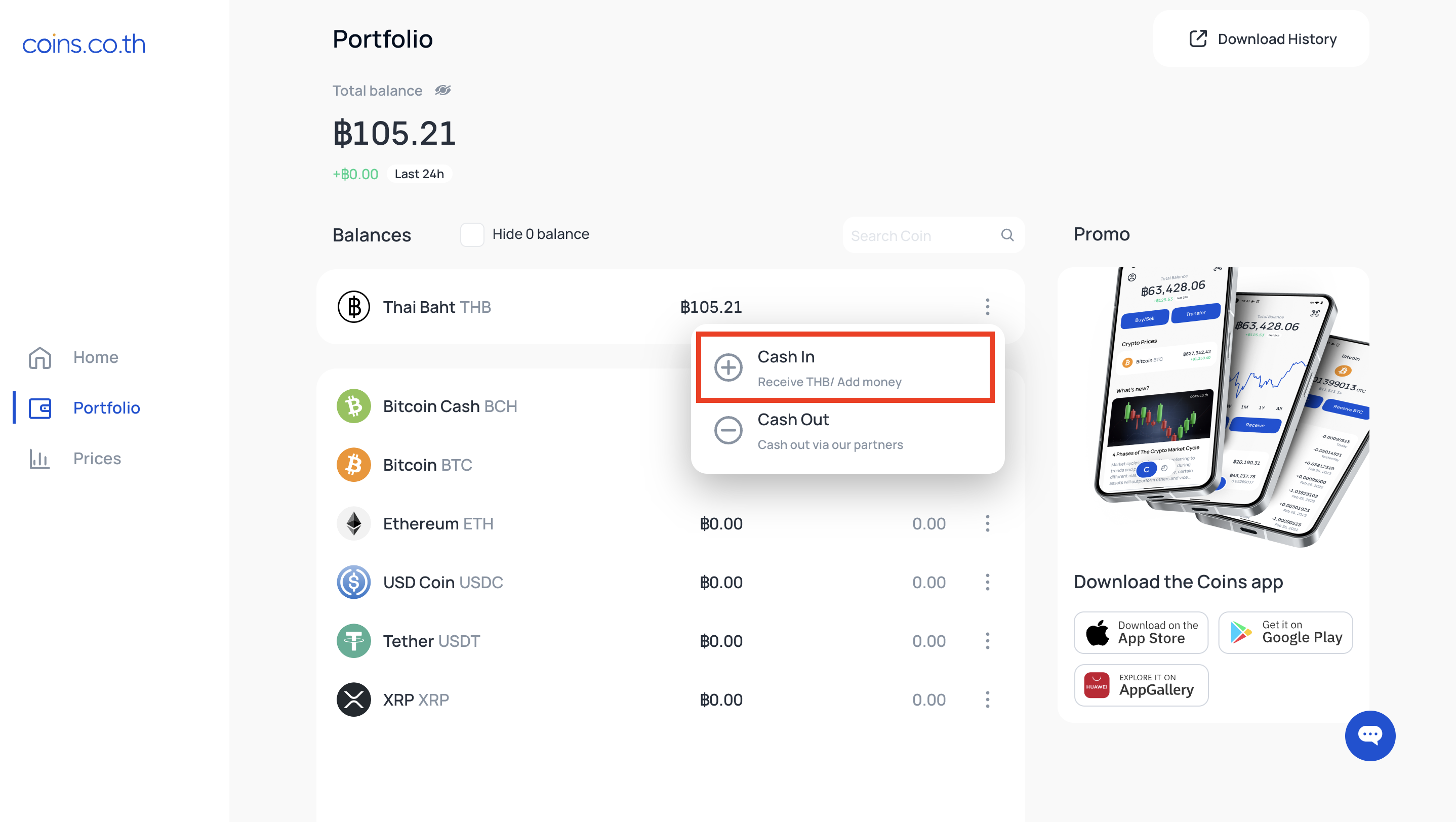Open the App Store download badge
Viewport: 1456px width, 822px height.
(x=1141, y=632)
